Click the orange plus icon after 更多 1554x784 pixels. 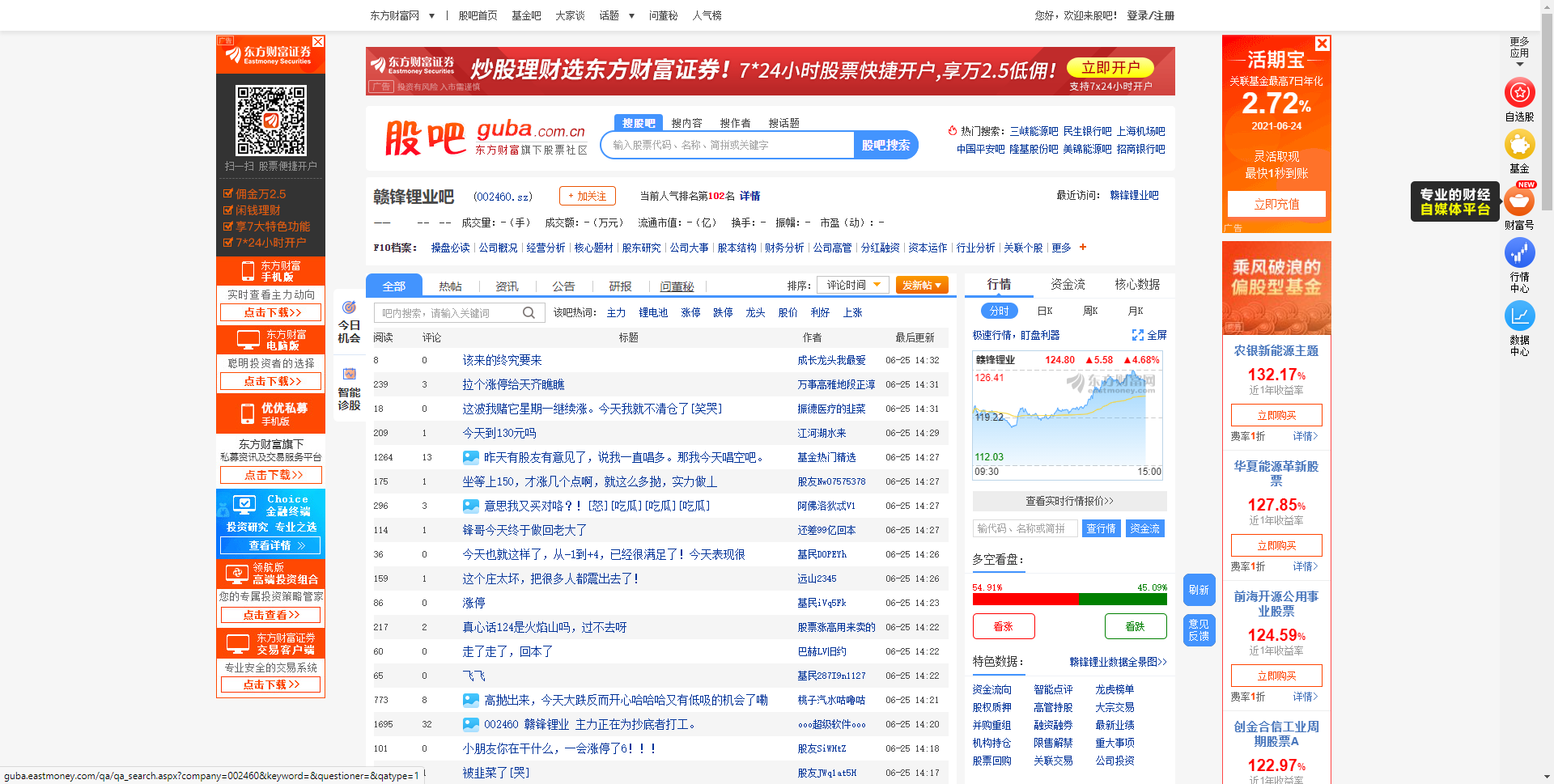point(1083,248)
